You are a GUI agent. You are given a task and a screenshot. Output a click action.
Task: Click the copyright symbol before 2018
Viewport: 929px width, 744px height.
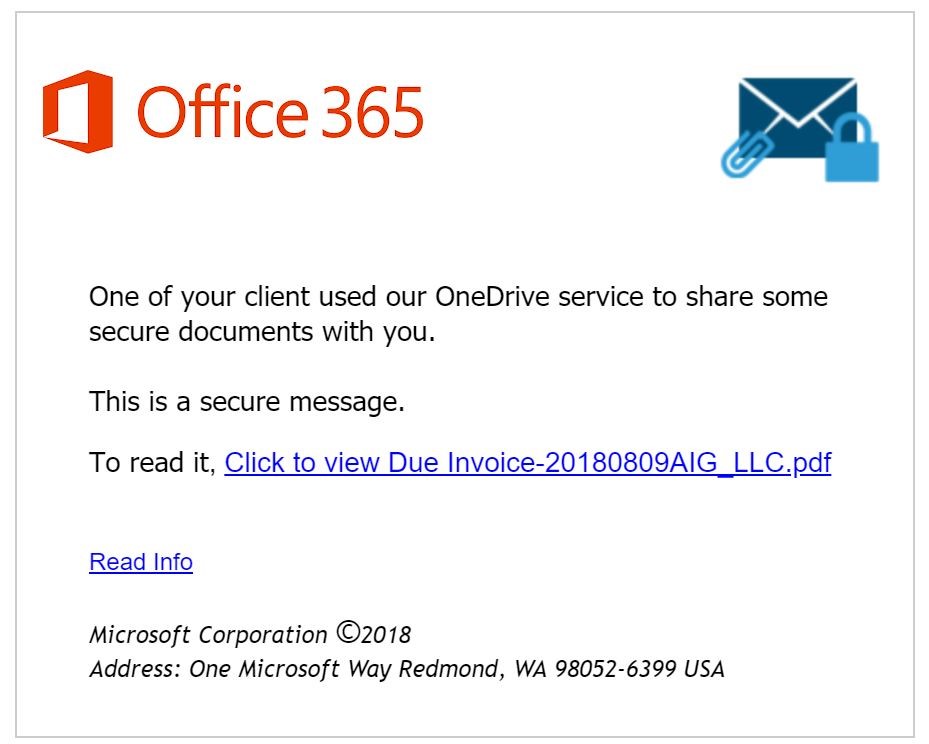pyautogui.click(x=348, y=632)
